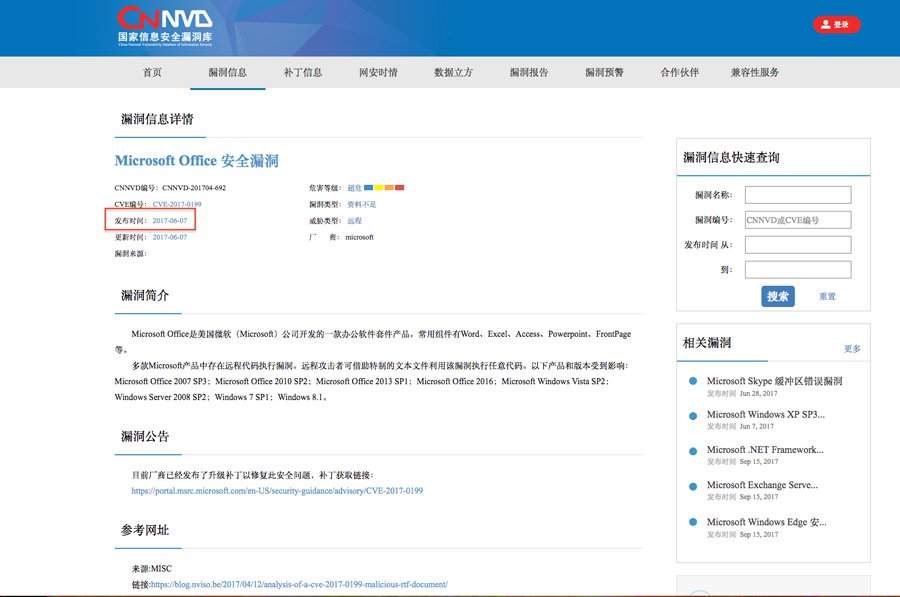
Task: Click the CNNVD logo
Action: tap(165, 26)
